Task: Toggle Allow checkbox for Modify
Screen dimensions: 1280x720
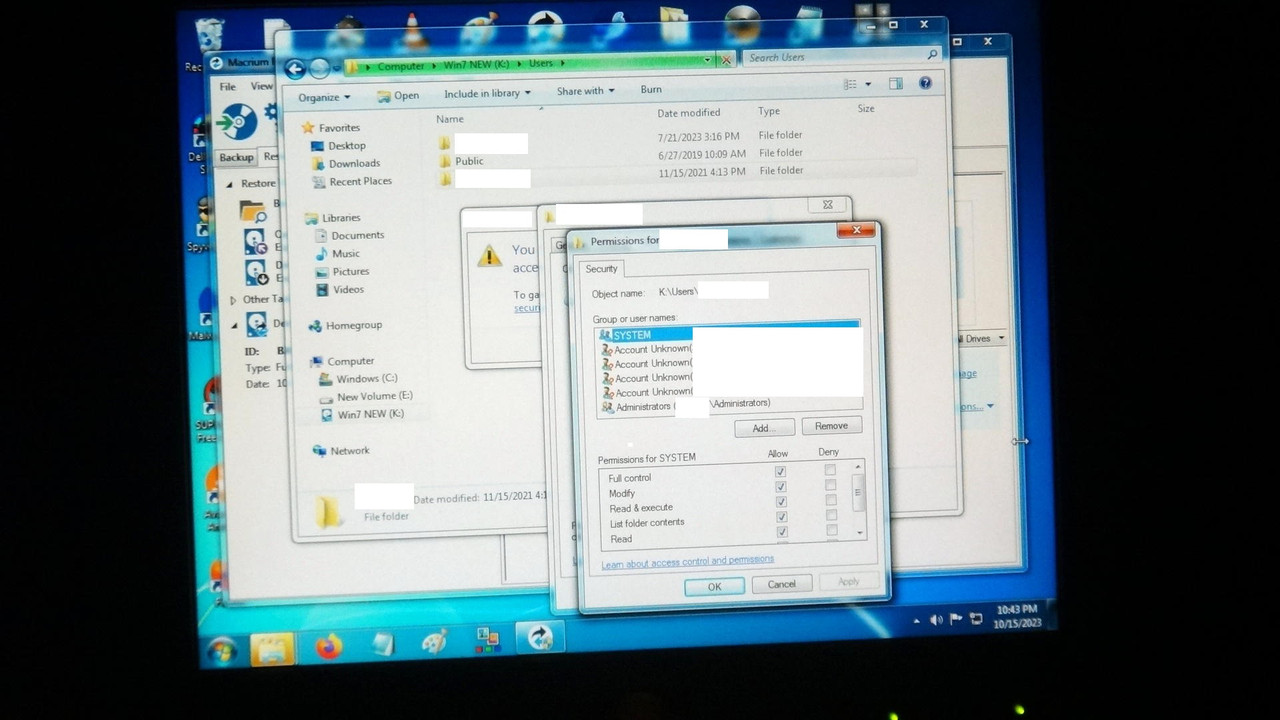Action: click(x=781, y=487)
